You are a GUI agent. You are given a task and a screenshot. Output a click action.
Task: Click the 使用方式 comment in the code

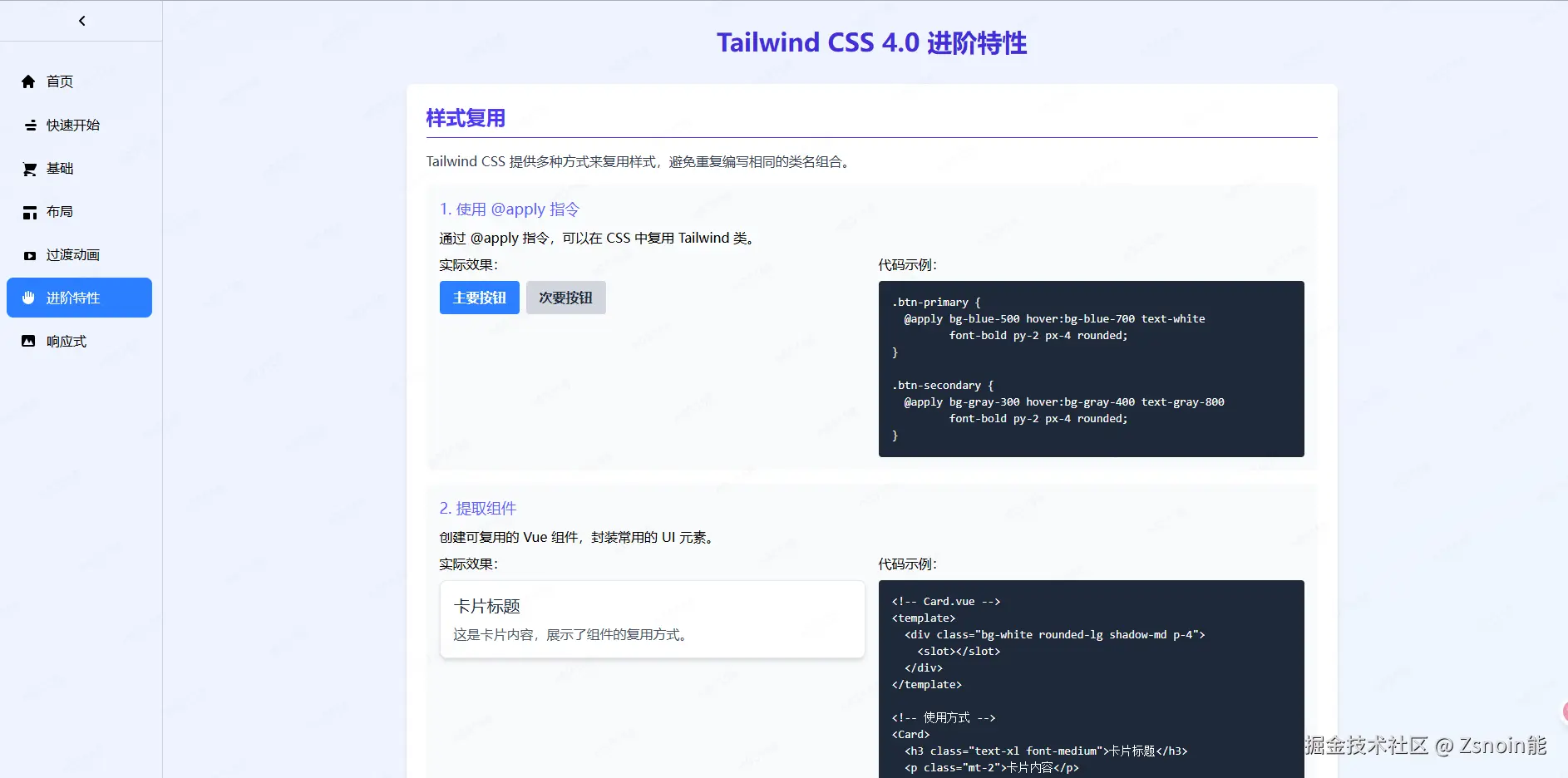(944, 718)
